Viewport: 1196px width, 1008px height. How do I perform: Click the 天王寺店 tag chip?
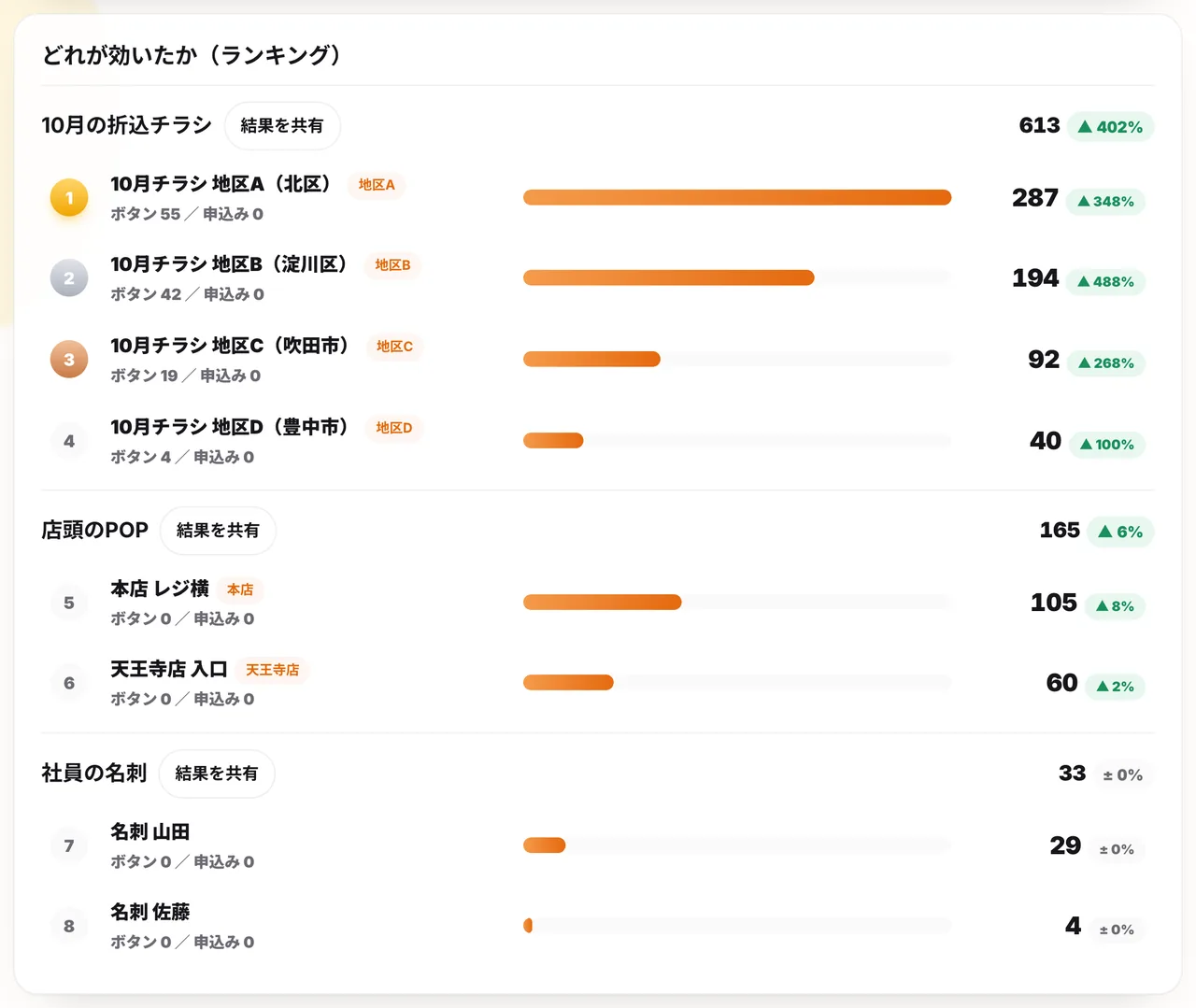(273, 670)
